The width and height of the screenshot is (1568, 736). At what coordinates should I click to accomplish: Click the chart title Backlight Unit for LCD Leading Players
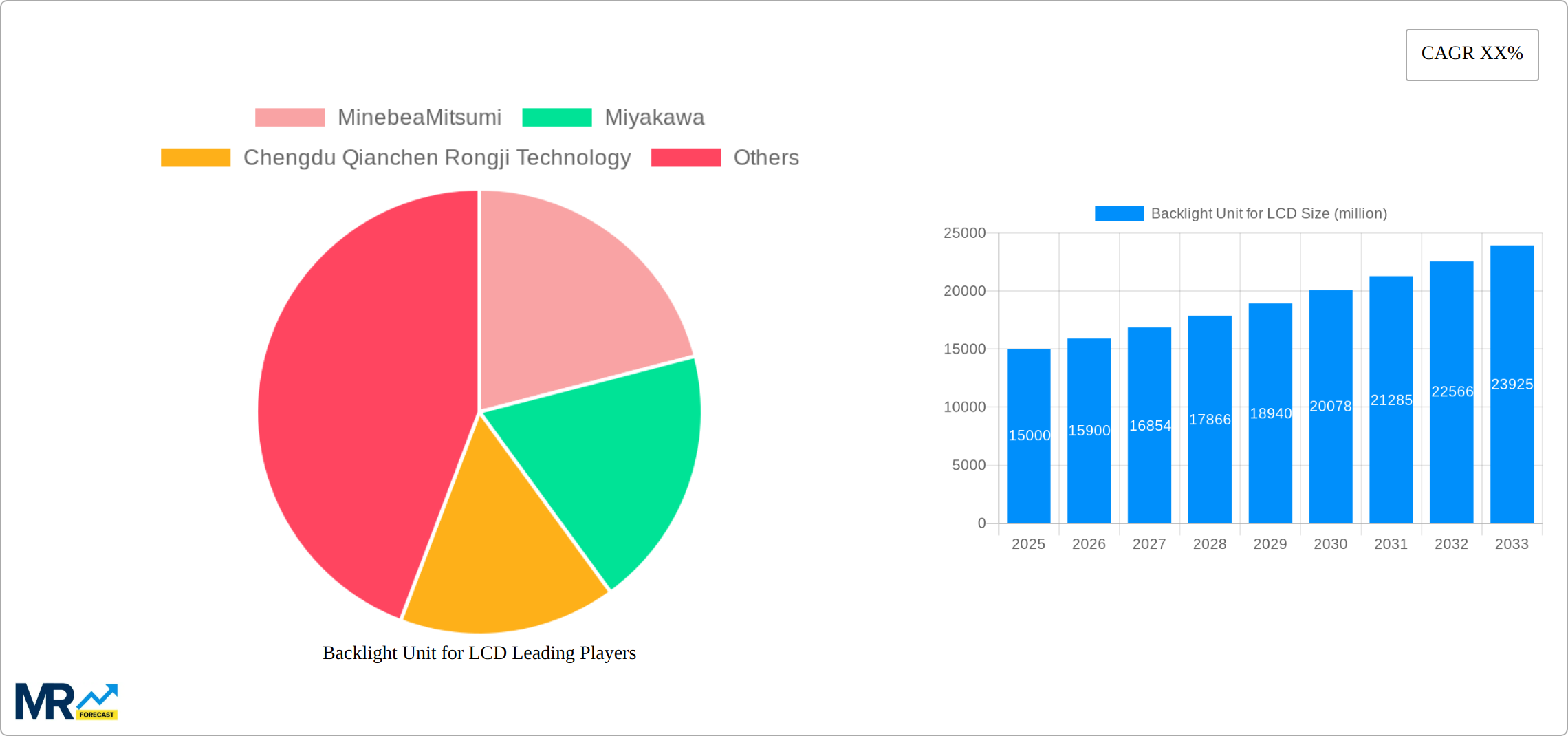click(479, 653)
